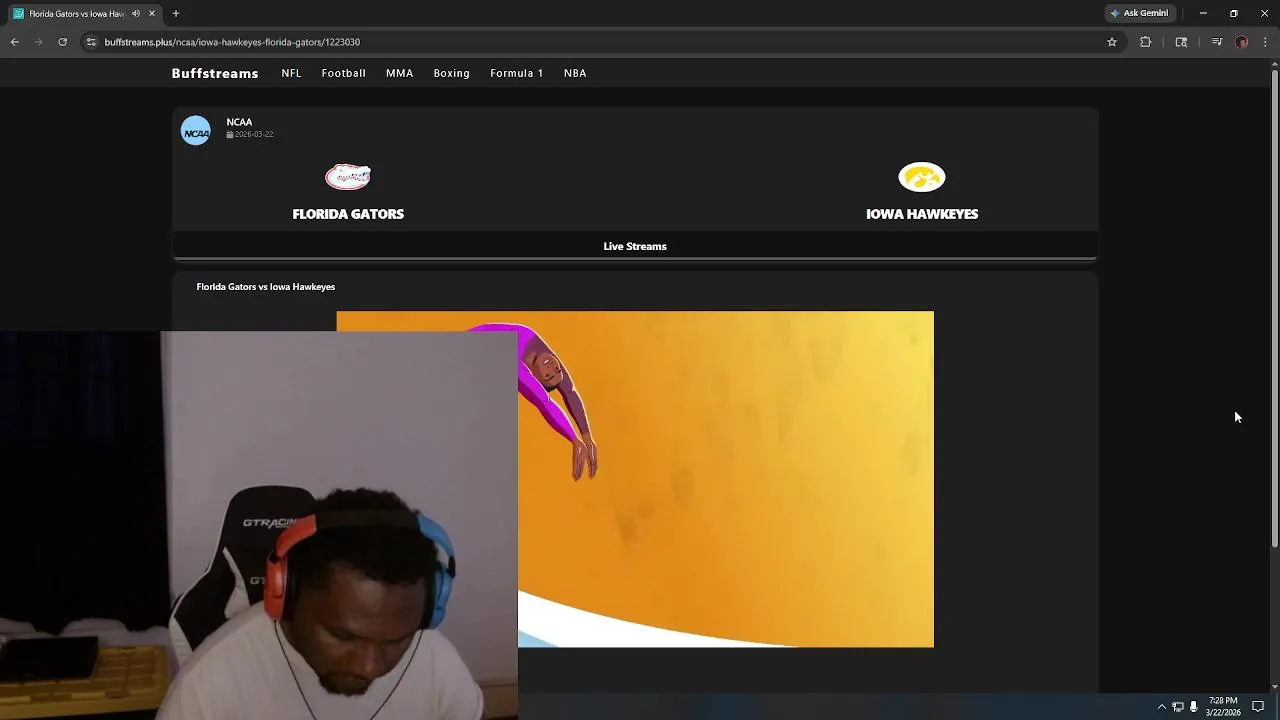Click the microphone icon in system tray
1280x720 pixels.
1193,707
